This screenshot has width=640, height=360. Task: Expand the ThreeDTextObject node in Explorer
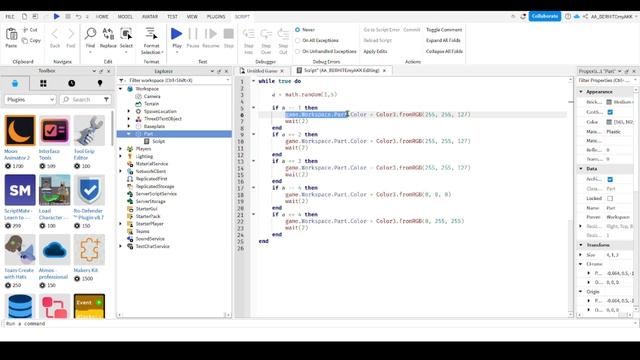129,119
